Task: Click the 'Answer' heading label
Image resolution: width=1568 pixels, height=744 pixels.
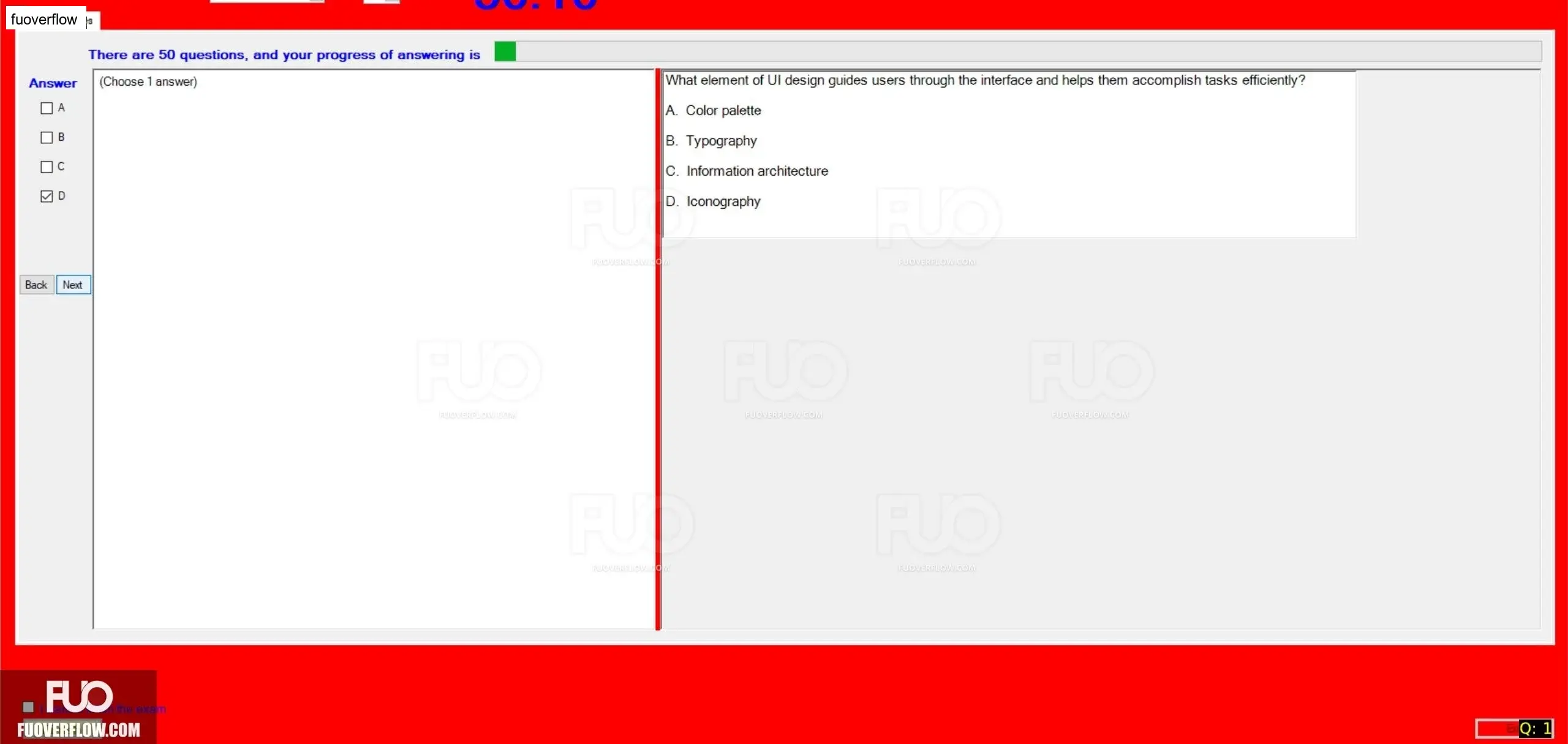Action: pyautogui.click(x=53, y=83)
